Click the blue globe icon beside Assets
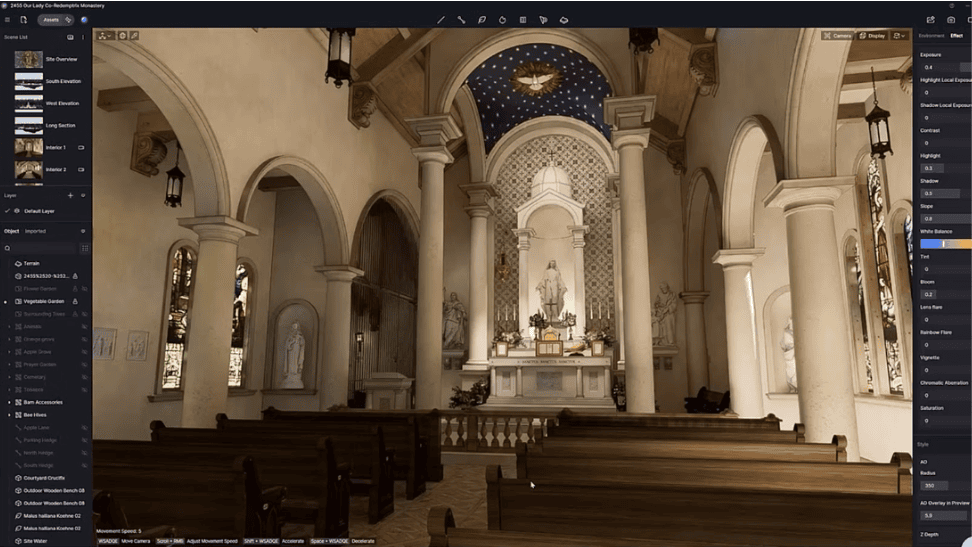Image resolution: width=972 pixels, height=547 pixels. click(x=84, y=19)
